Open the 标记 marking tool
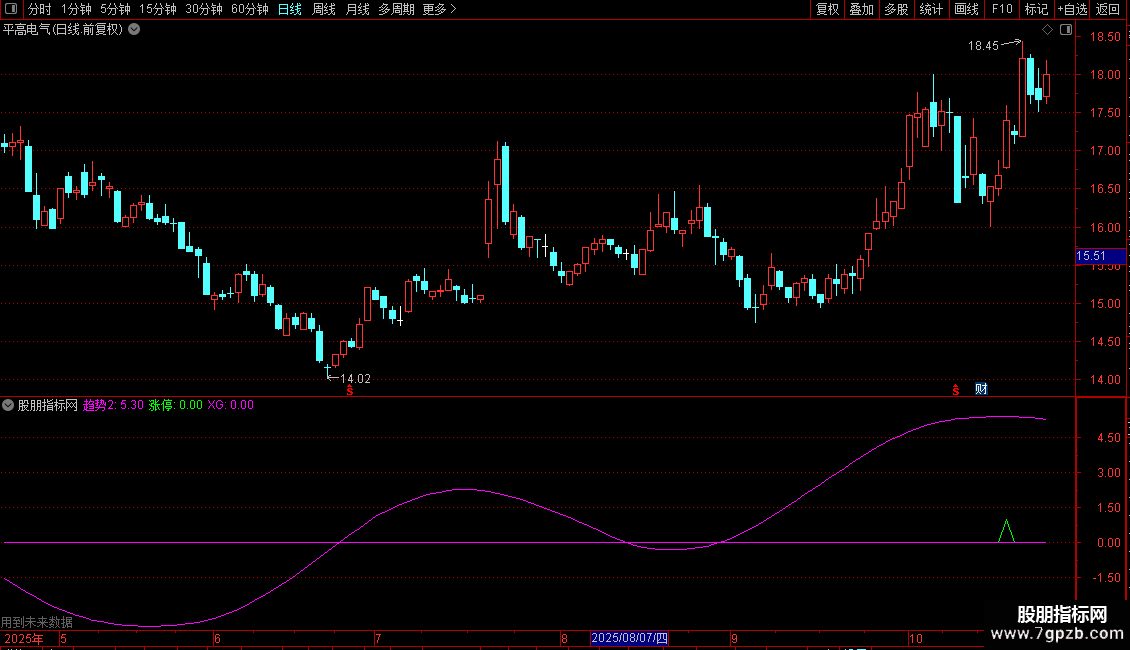1130x650 pixels. (x=1036, y=9)
